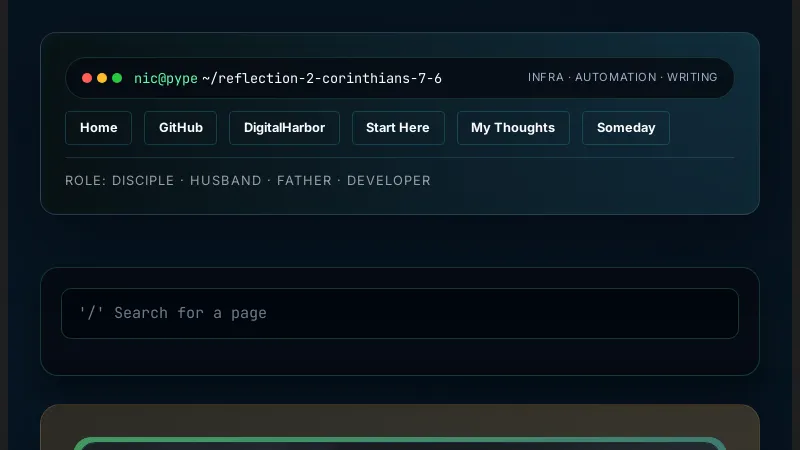Click the red dot in terminal bar
800x450 pixels.
click(87, 78)
